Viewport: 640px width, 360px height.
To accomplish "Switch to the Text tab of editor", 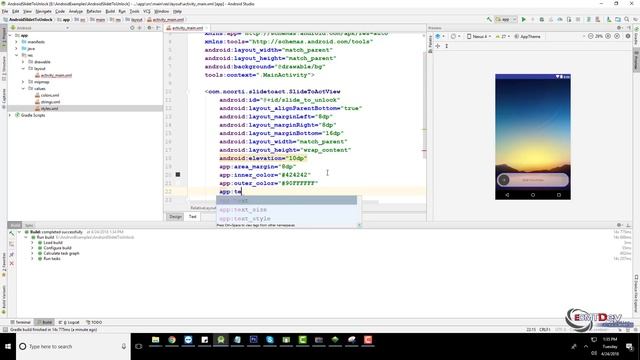I will pyautogui.click(x=192, y=217).
